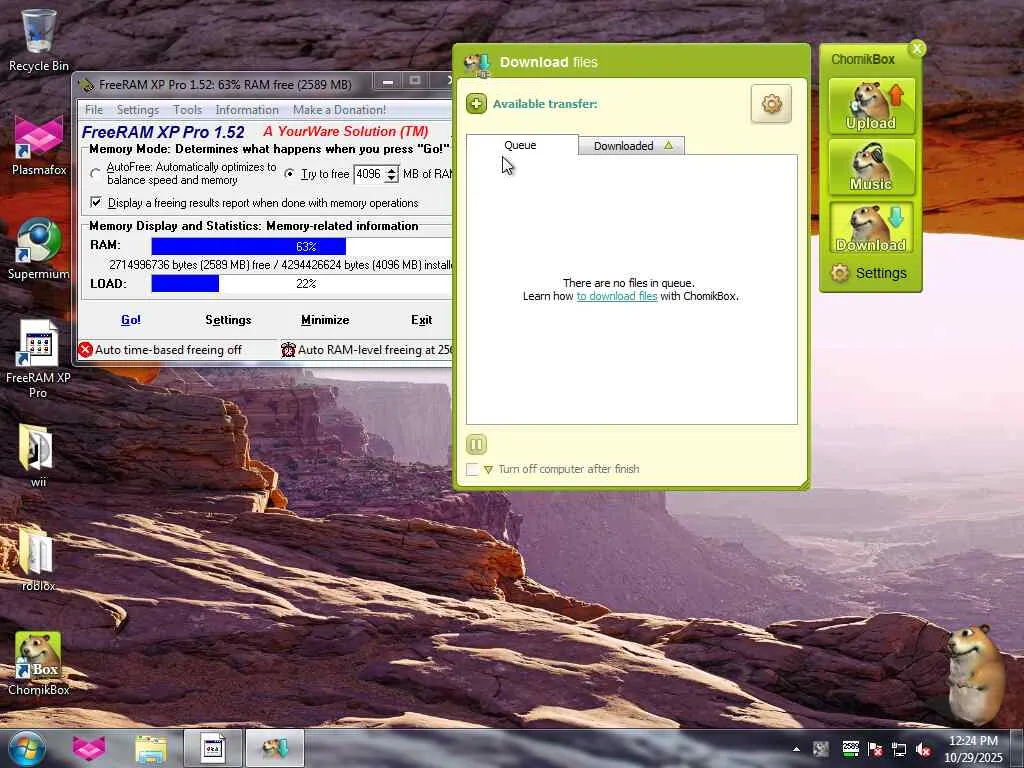Click the FreeRAM XP Pro title bar icon
Image resolution: width=1024 pixels, height=768 pixels.
click(86, 84)
